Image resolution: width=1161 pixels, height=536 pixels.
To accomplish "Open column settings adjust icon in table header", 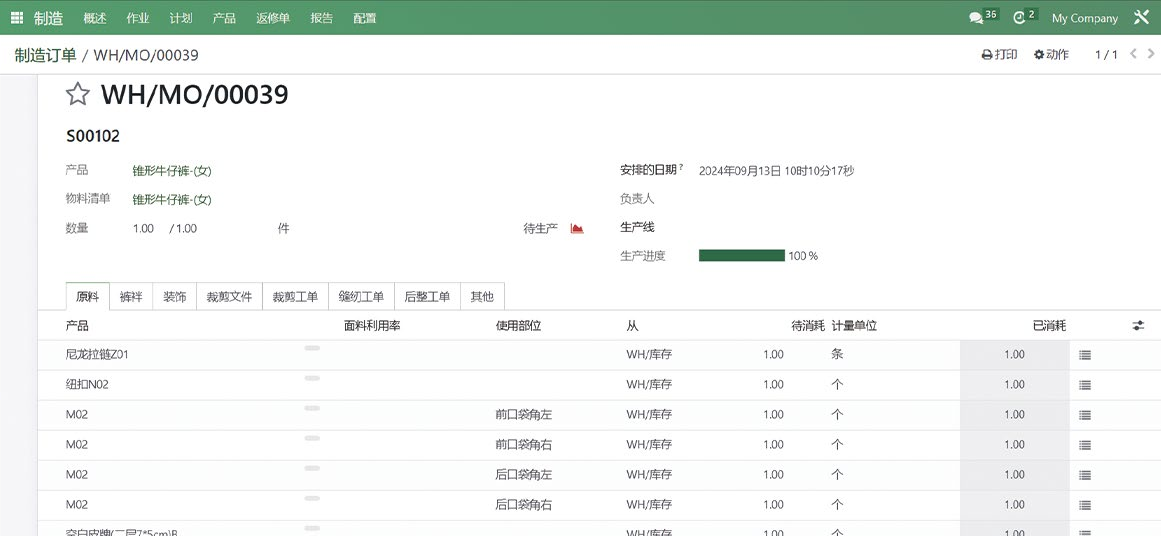I will 1138,325.
